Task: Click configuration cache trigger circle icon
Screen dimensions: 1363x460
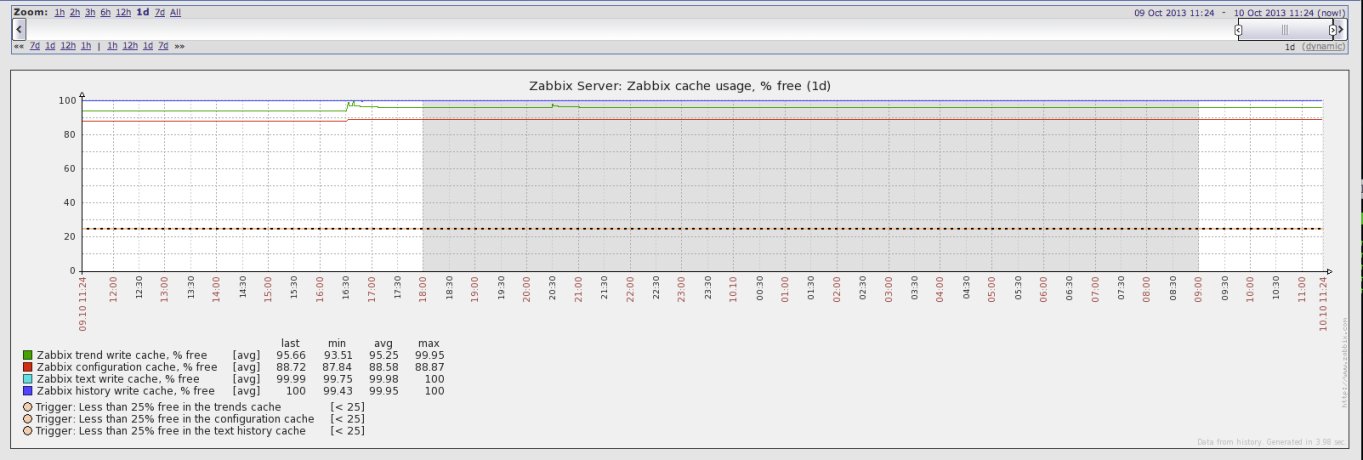Action: click(27, 419)
